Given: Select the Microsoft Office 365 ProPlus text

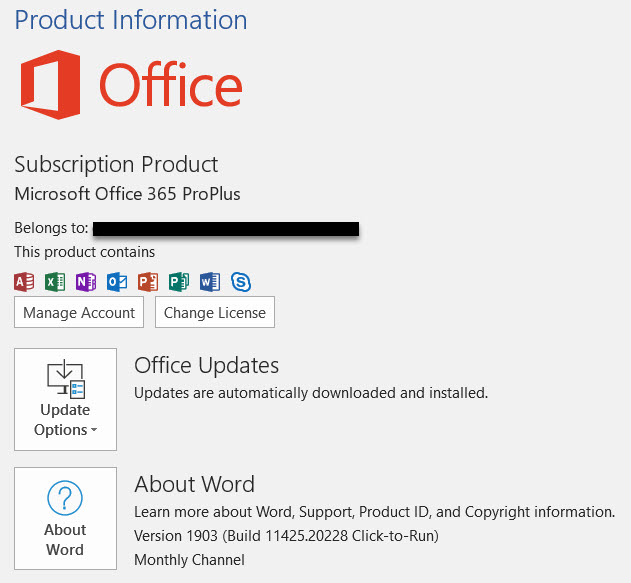Looking at the screenshot, I should pos(127,194).
